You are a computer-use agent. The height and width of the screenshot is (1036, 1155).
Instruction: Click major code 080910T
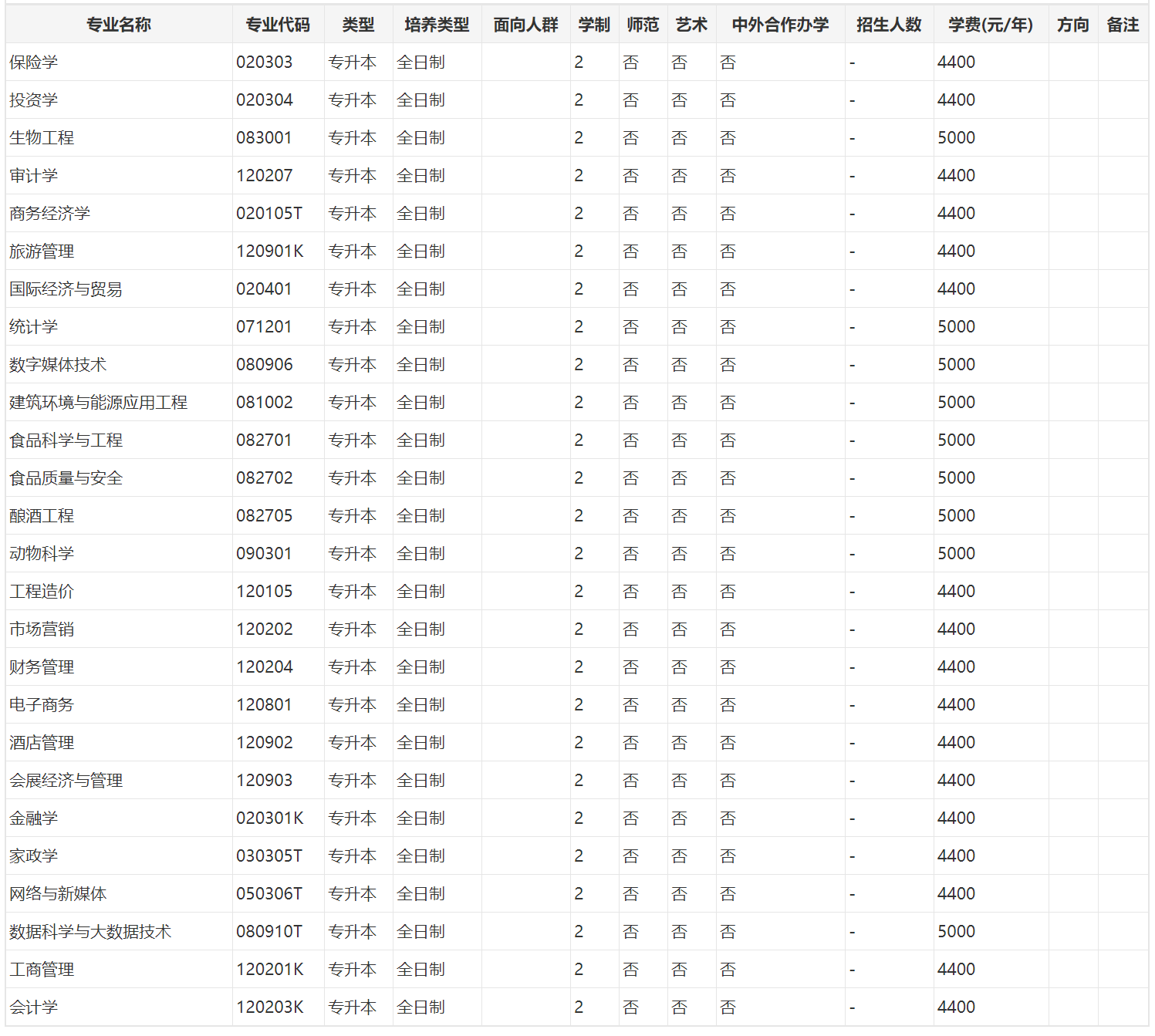(x=269, y=932)
